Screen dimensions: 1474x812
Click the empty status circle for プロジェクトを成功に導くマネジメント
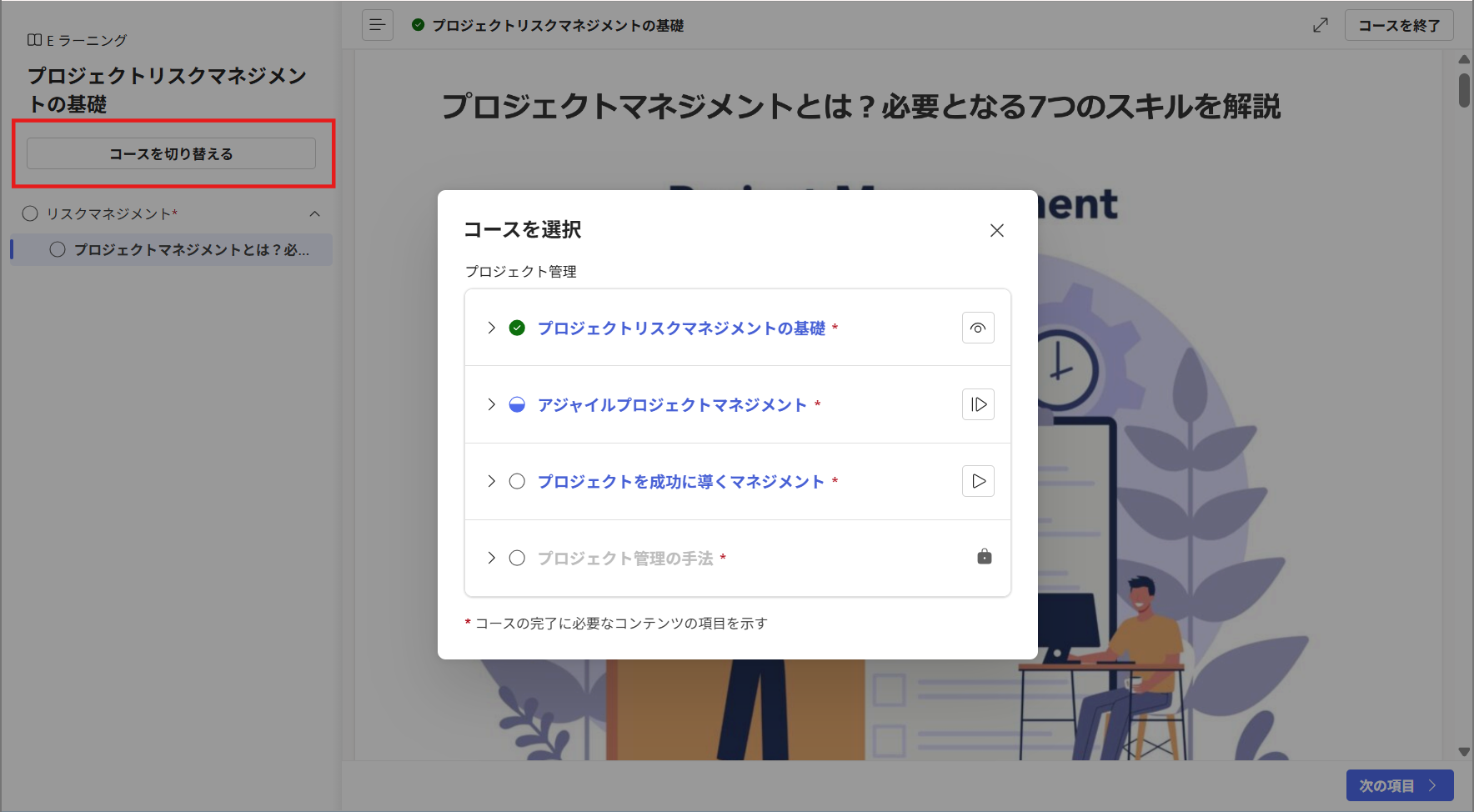click(517, 481)
